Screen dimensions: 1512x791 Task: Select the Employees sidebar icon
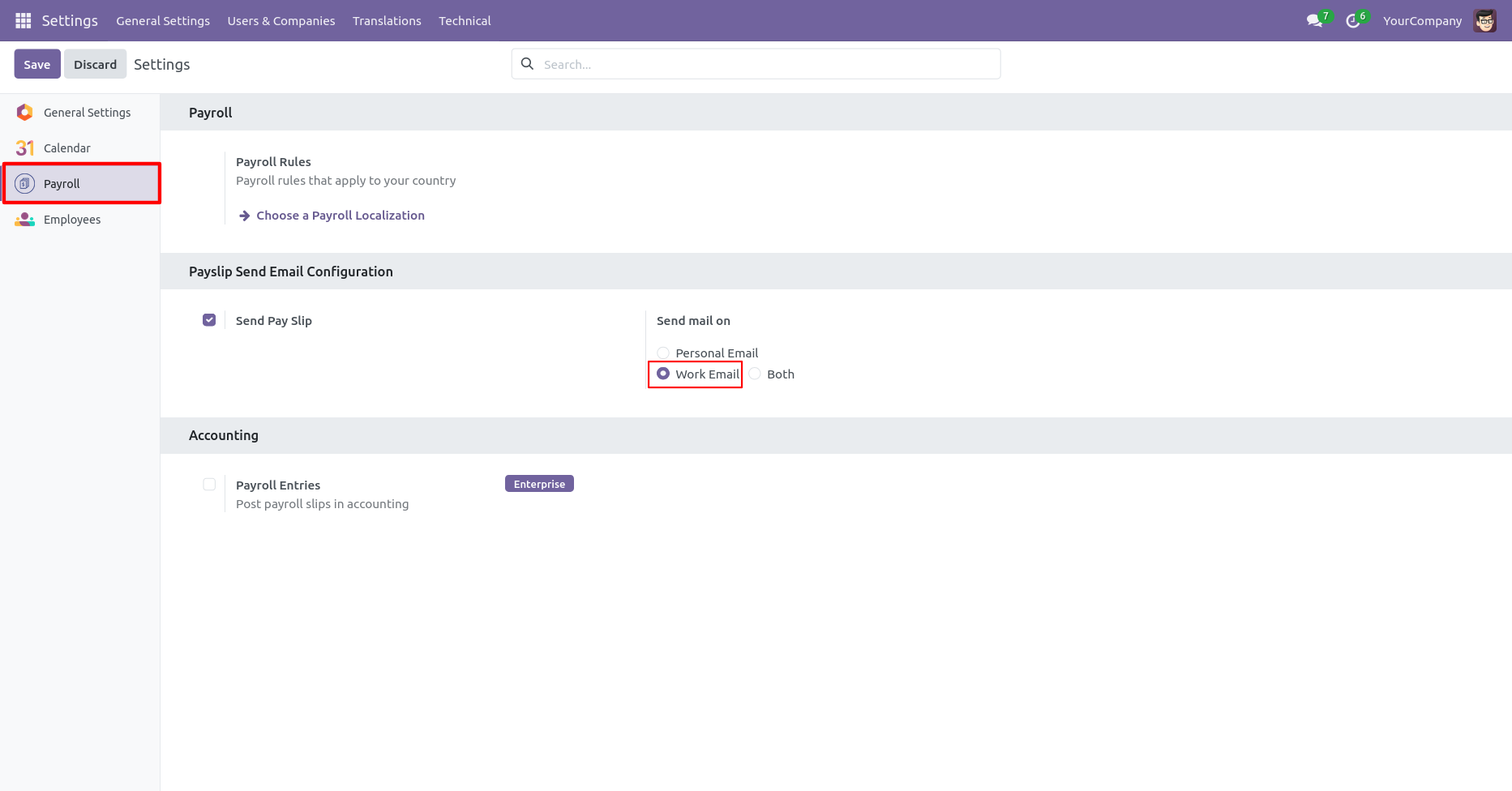pyautogui.click(x=25, y=220)
